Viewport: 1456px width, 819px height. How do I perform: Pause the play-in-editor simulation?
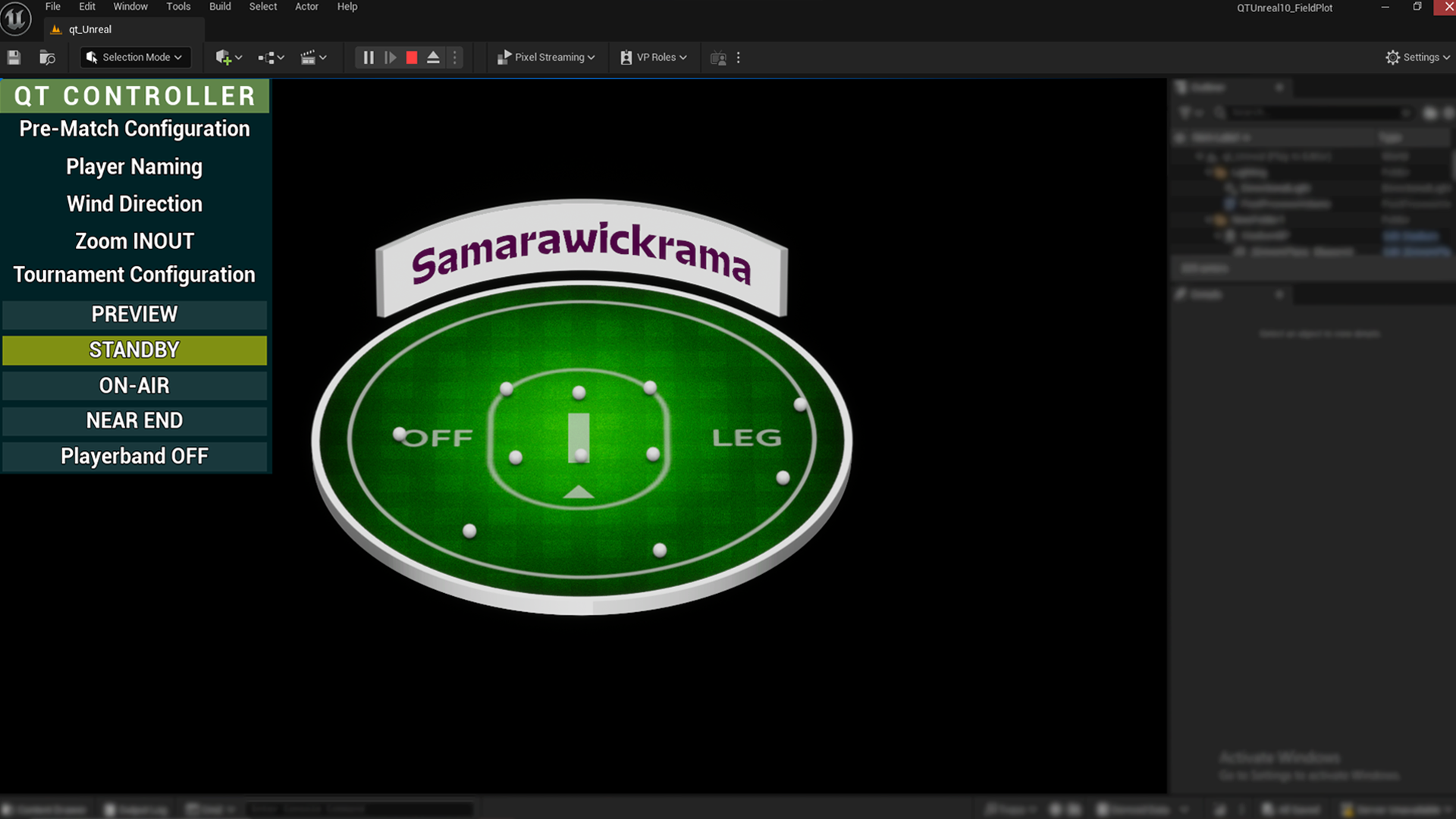[x=368, y=58]
